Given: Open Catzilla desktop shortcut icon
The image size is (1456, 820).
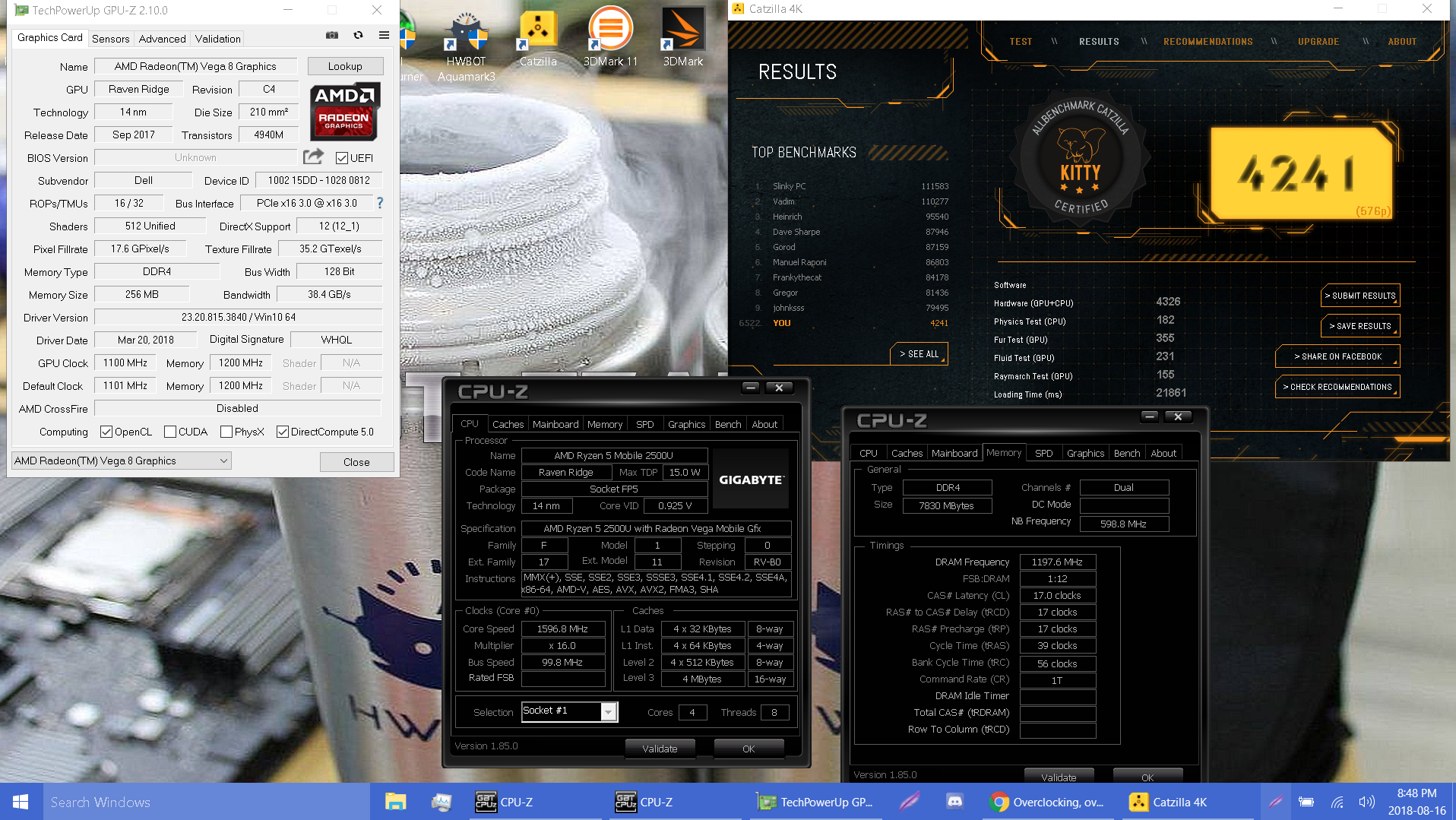Looking at the screenshot, I should click(x=538, y=38).
